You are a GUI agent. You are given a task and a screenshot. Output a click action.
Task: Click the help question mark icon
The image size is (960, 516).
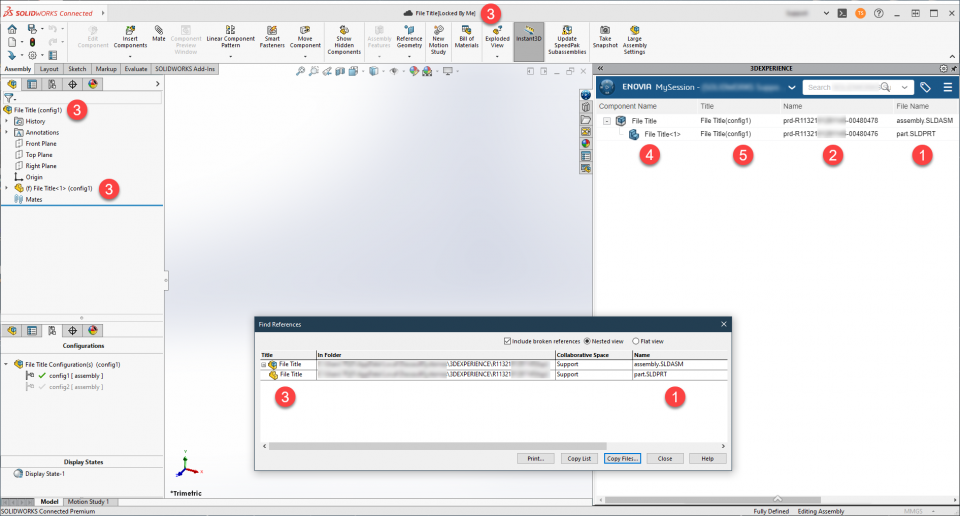(x=879, y=13)
